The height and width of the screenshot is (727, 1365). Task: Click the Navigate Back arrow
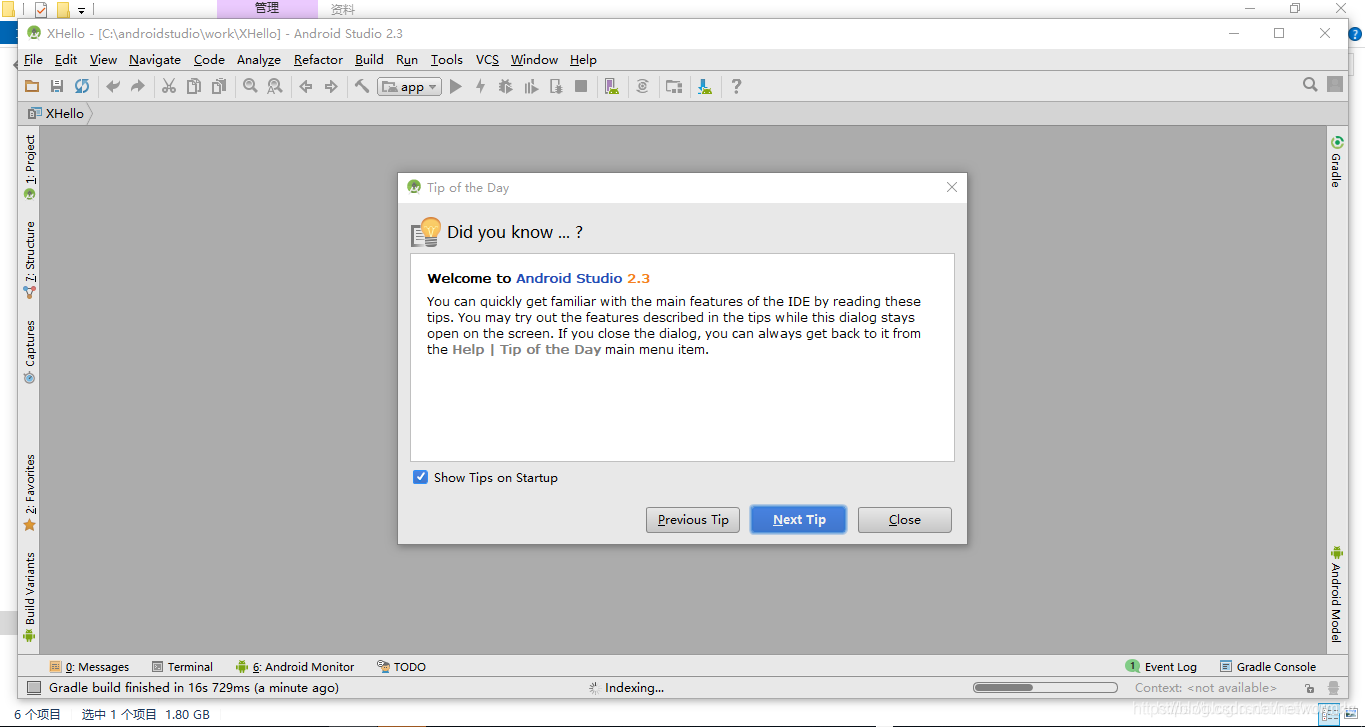point(306,87)
